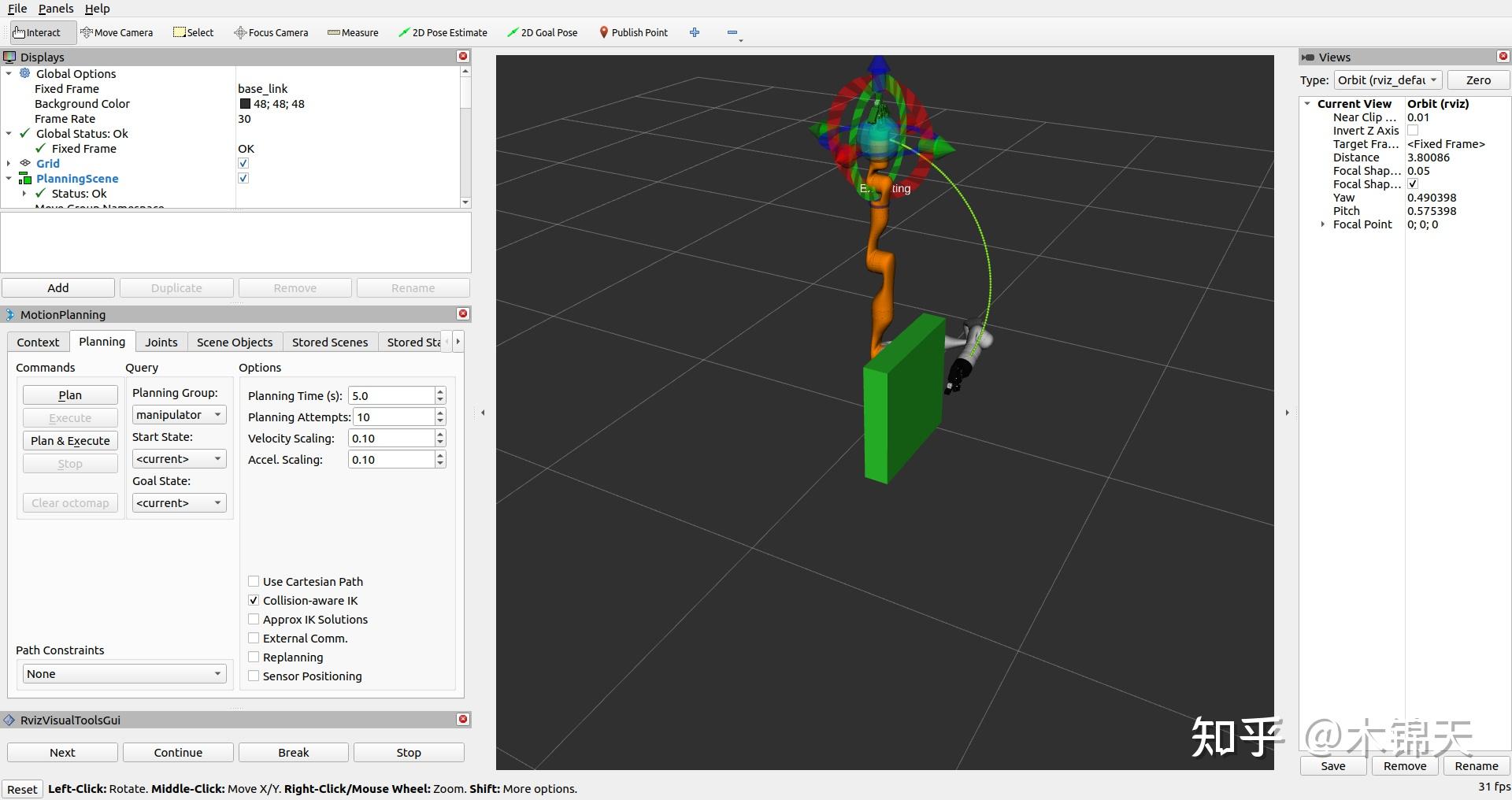Open the Background Color swatch
The image size is (1512, 800).
pos(244,103)
